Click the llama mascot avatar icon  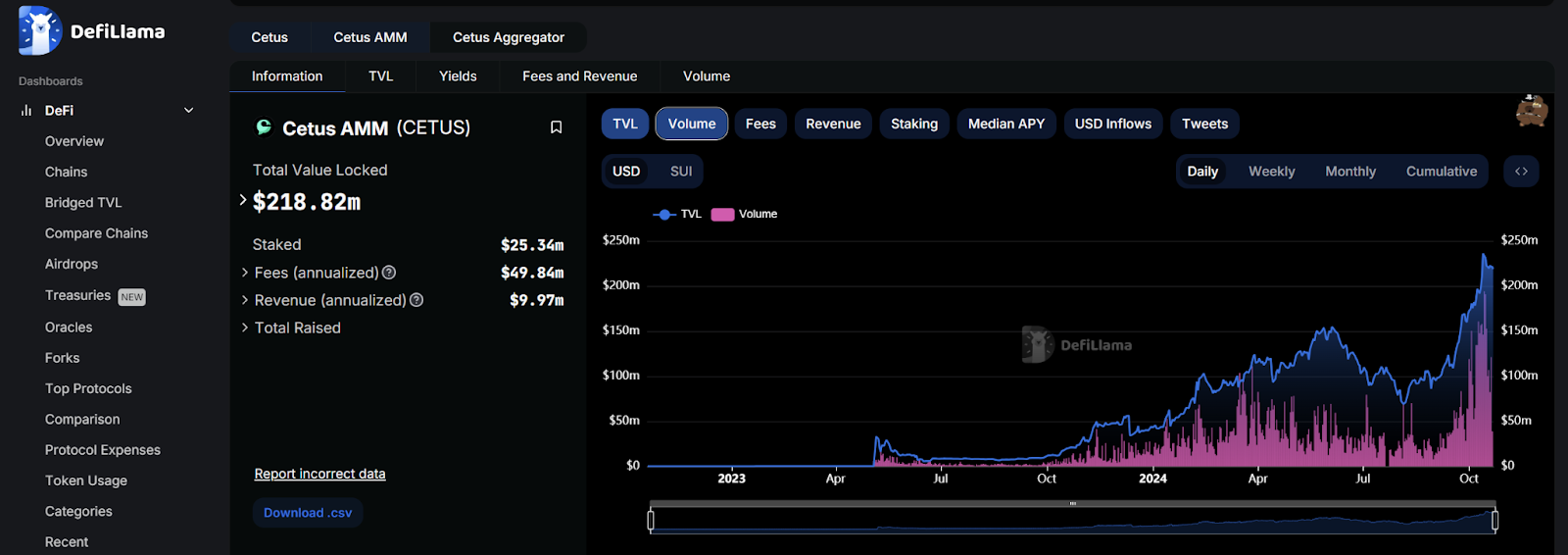tap(1532, 112)
